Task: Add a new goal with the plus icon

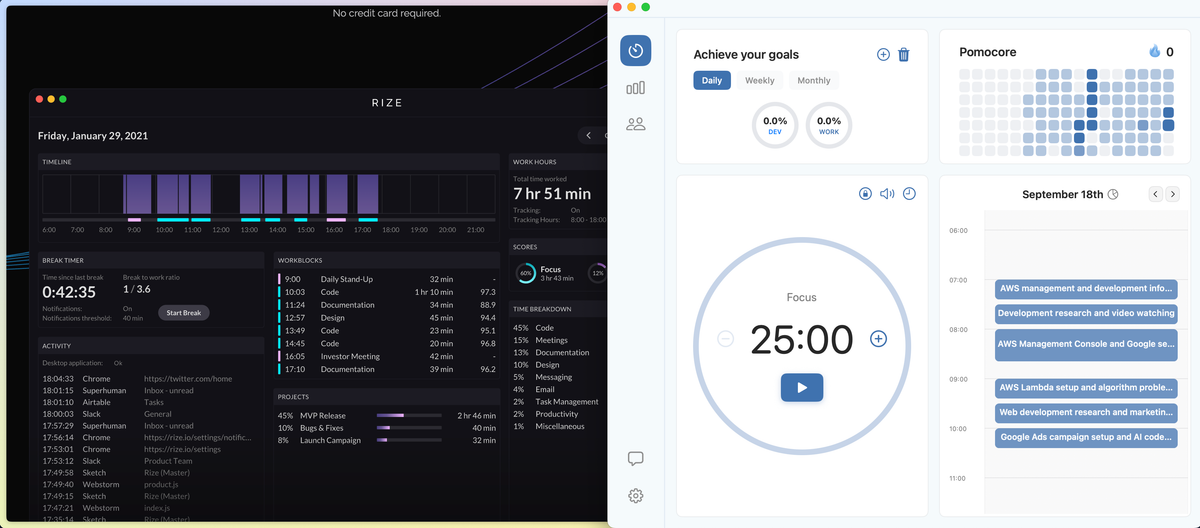Action: coord(883,55)
